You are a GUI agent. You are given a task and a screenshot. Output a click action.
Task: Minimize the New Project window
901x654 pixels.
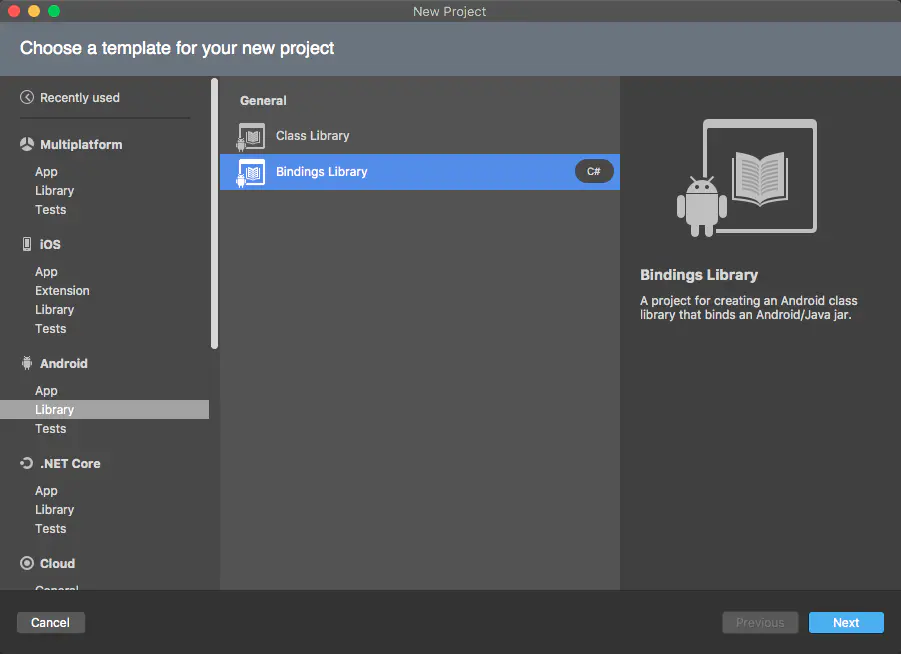tap(34, 11)
